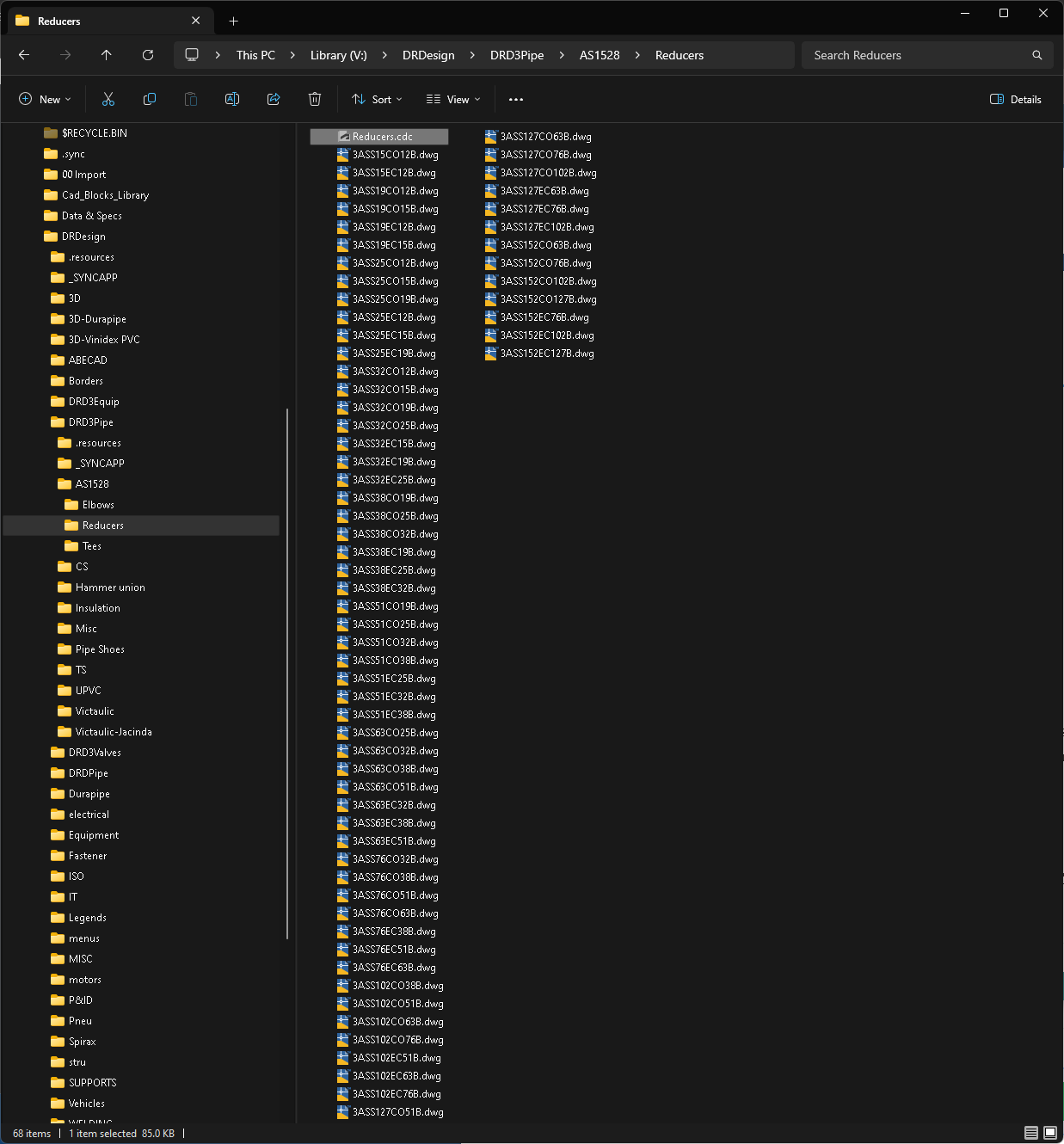
Task: Click DRDesign in the address breadcrumb
Action: (428, 55)
